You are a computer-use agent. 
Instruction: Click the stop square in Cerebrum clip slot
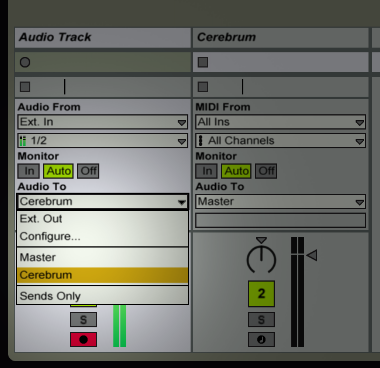coord(203,62)
